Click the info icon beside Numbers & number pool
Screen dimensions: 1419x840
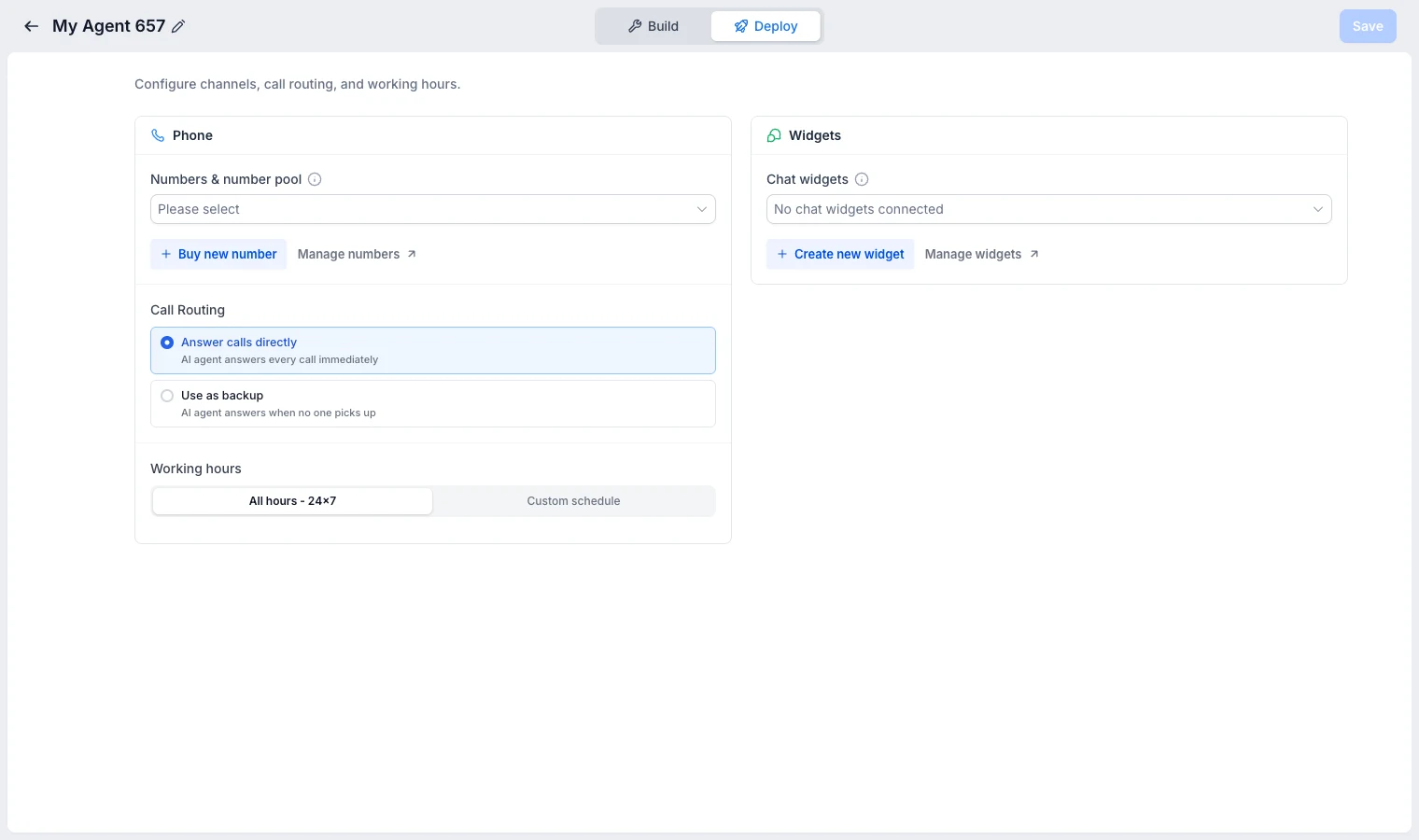click(315, 179)
